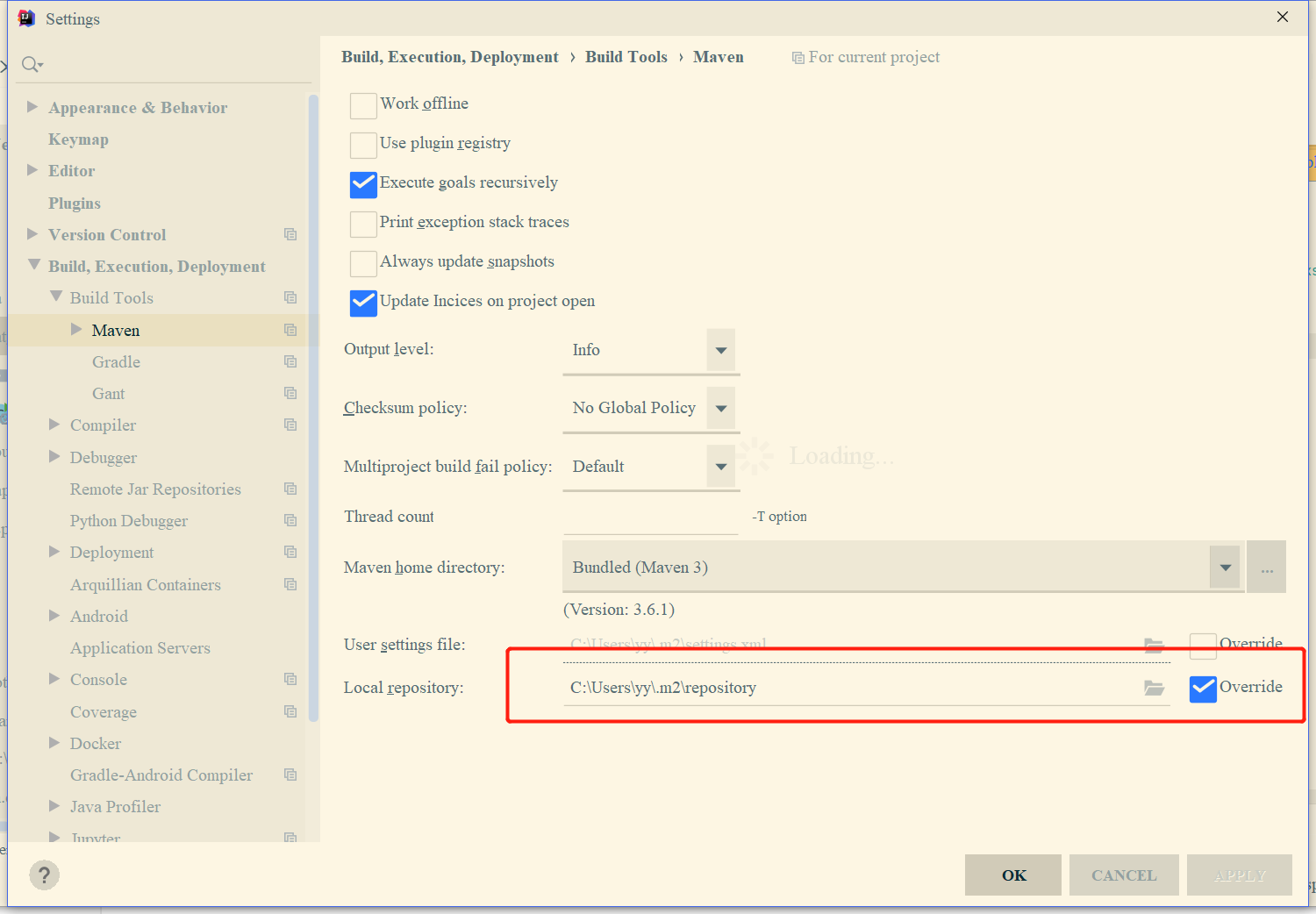Click the project-level icon on Maven row
The width and height of the screenshot is (1316, 914).
pyautogui.click(x=290, y=330)
